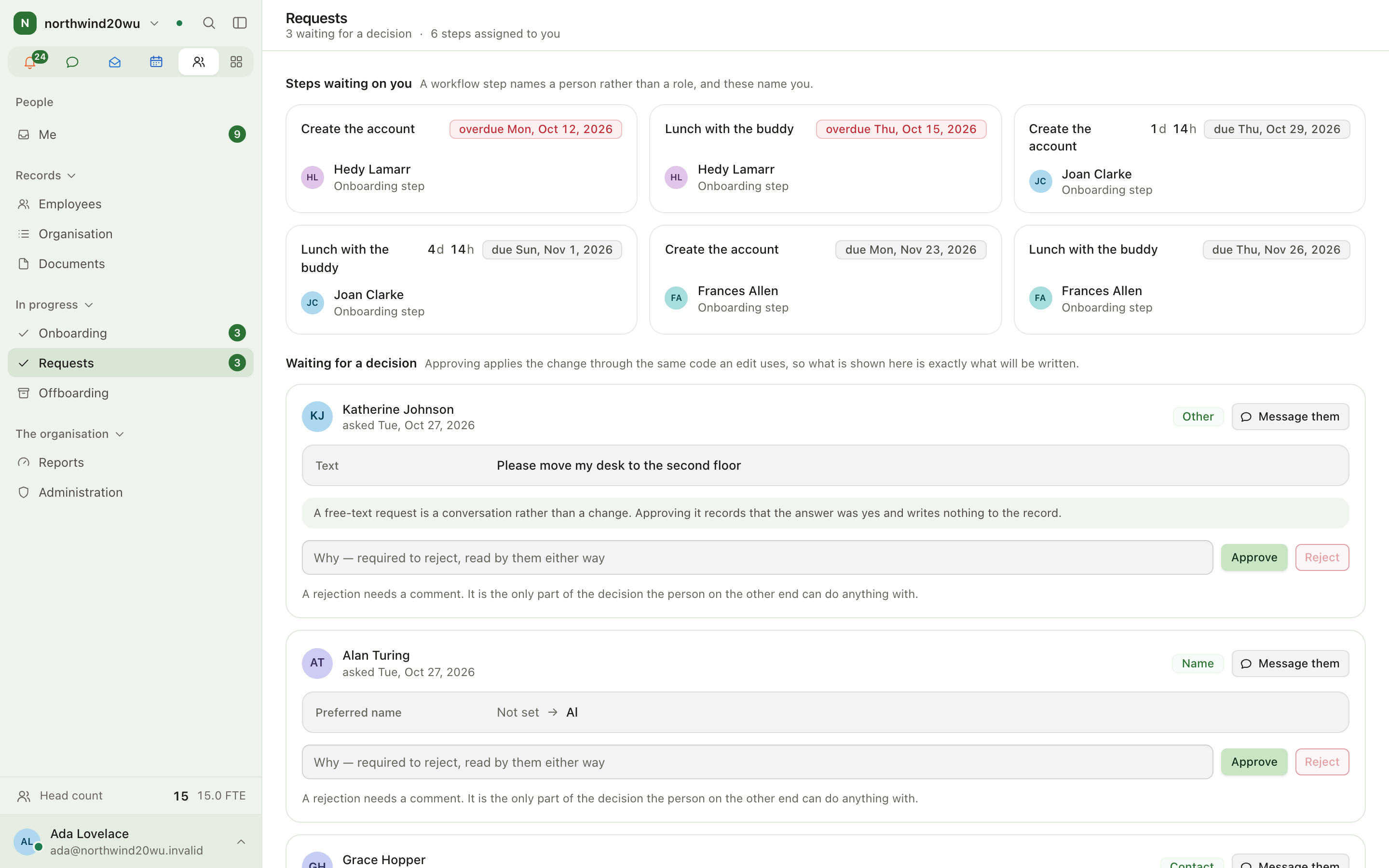Screen dimensions: 1389x868
Task: Expand the Ada Lovelace account menu chevron
Action: (x=241, y=841)
